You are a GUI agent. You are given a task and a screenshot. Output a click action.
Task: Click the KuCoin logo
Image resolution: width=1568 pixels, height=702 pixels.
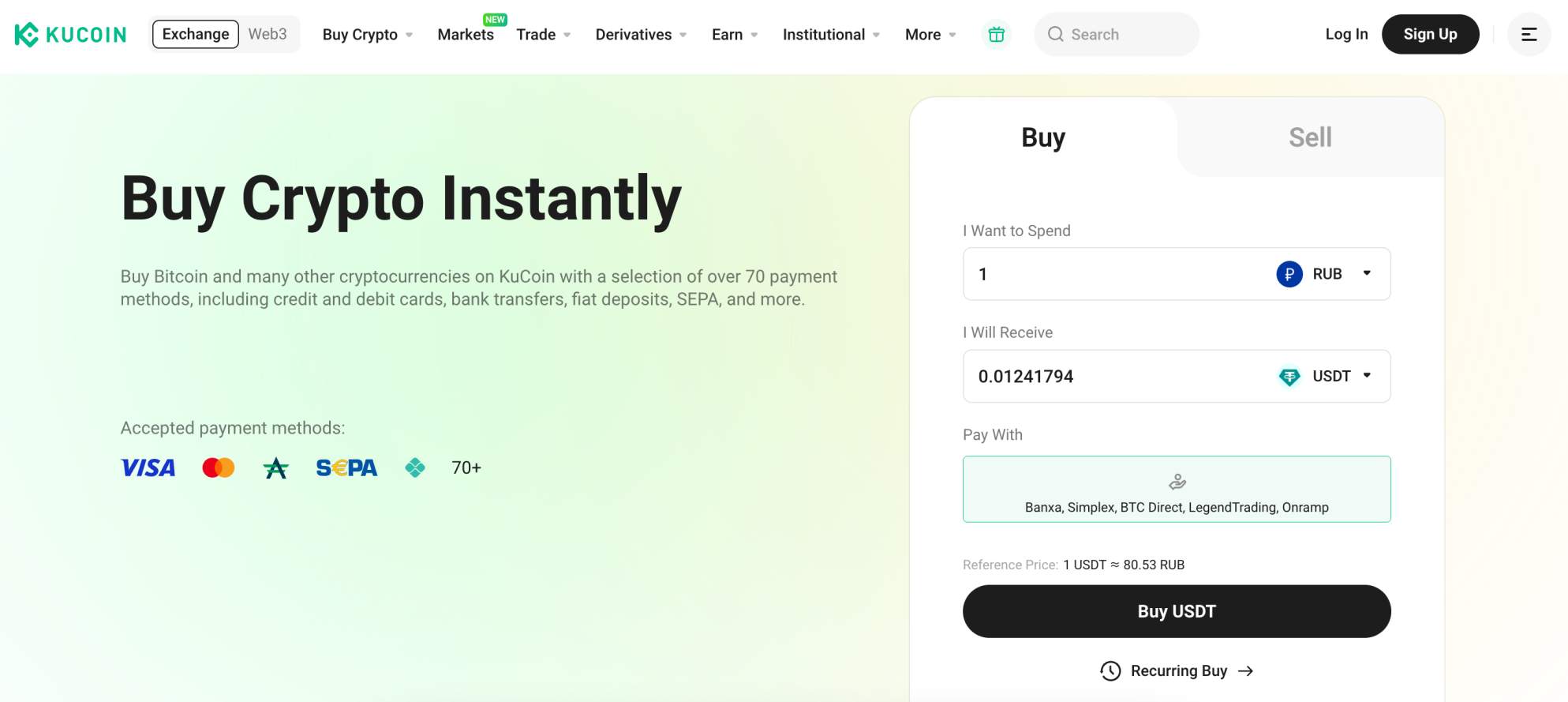point(69,34)
